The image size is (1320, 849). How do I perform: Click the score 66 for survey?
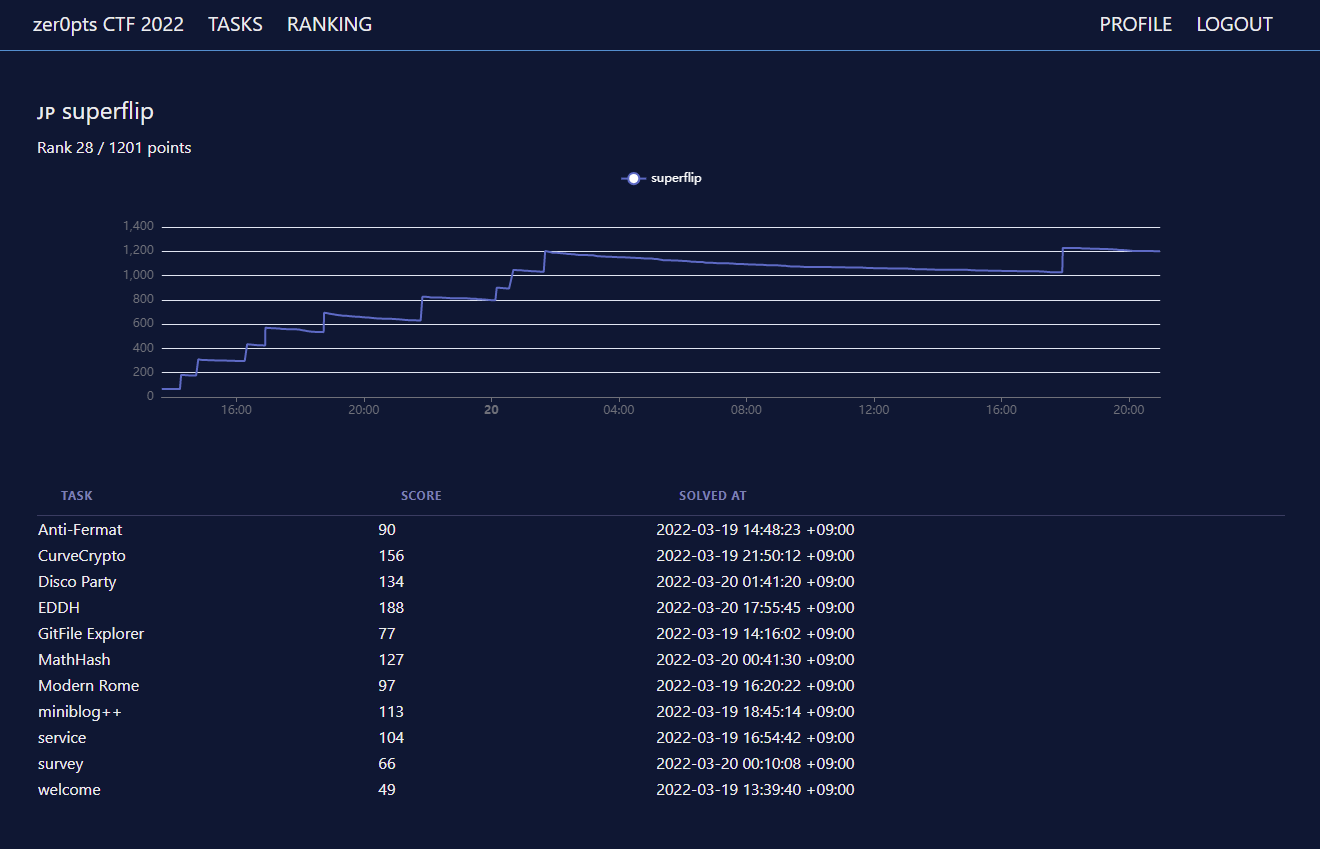coord(387,764)
